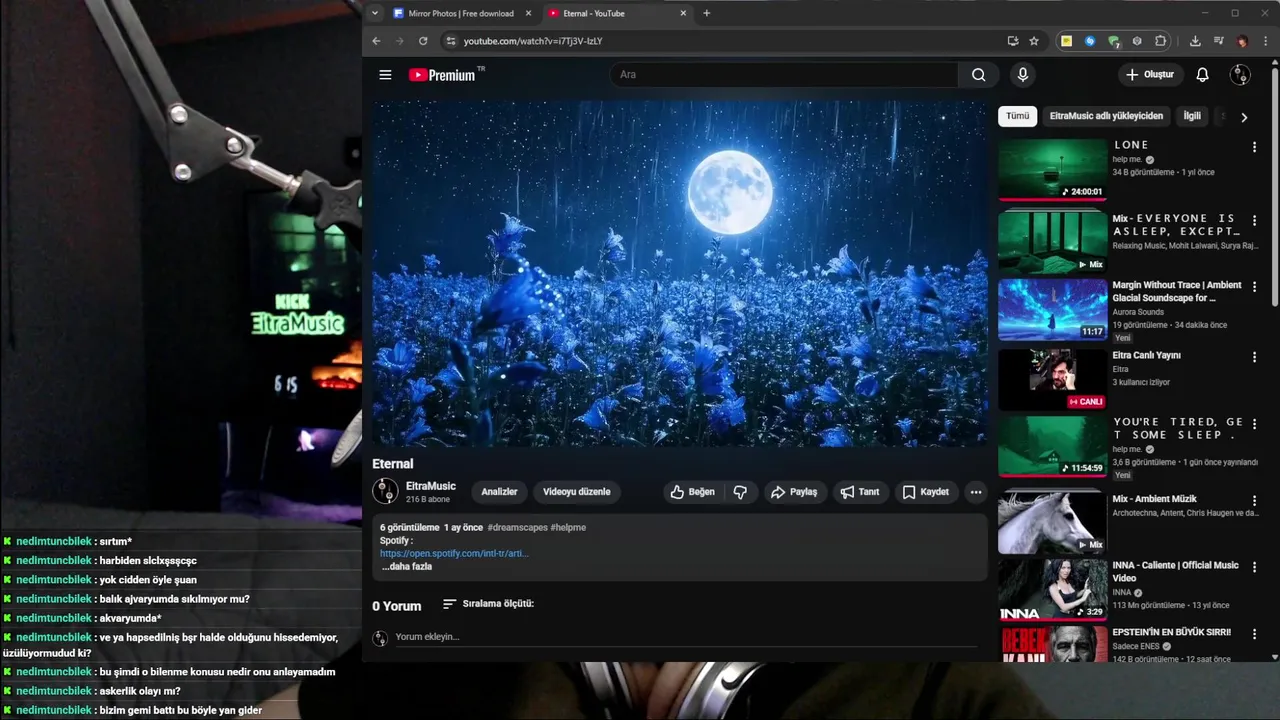
Task: Save the video with Kaydet
Action: (x=926, y=492)
